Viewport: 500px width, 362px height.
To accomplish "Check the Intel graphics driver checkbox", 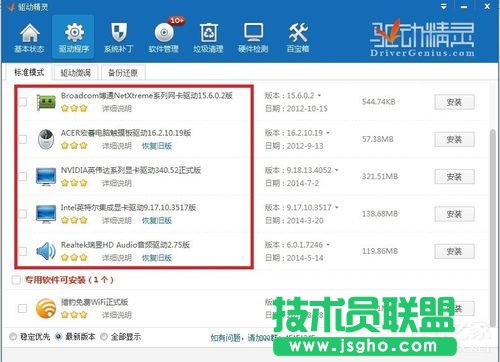I will [x=22, y=214].
